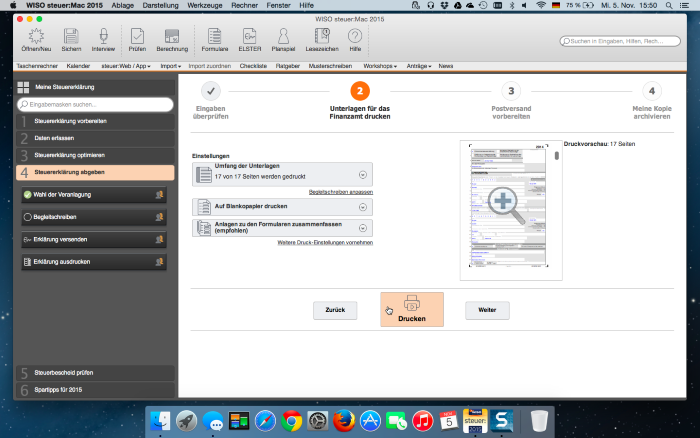Screen dimensions: 700x438
Task: Open the Darstellung menu
Action: tap(161, 5)
